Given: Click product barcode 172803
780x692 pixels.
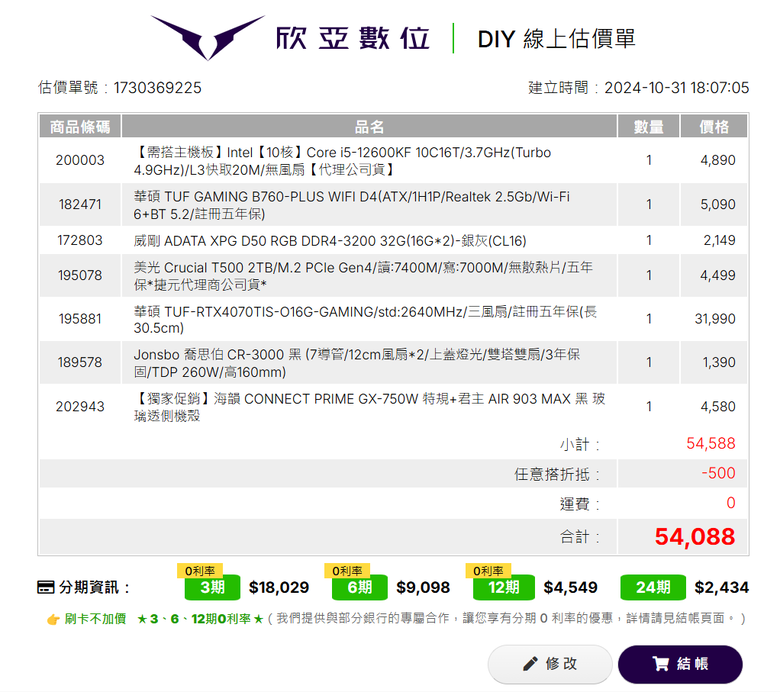Looking at the screenshot, I should coord(80,240).
